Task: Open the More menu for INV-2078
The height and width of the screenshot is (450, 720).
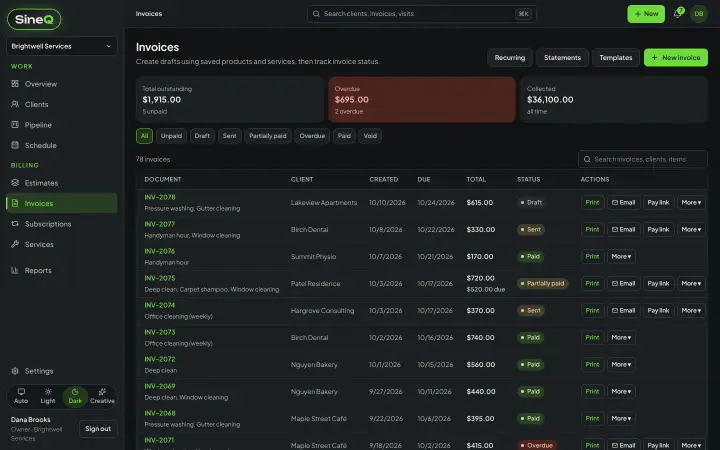Action: coord(691,202)
